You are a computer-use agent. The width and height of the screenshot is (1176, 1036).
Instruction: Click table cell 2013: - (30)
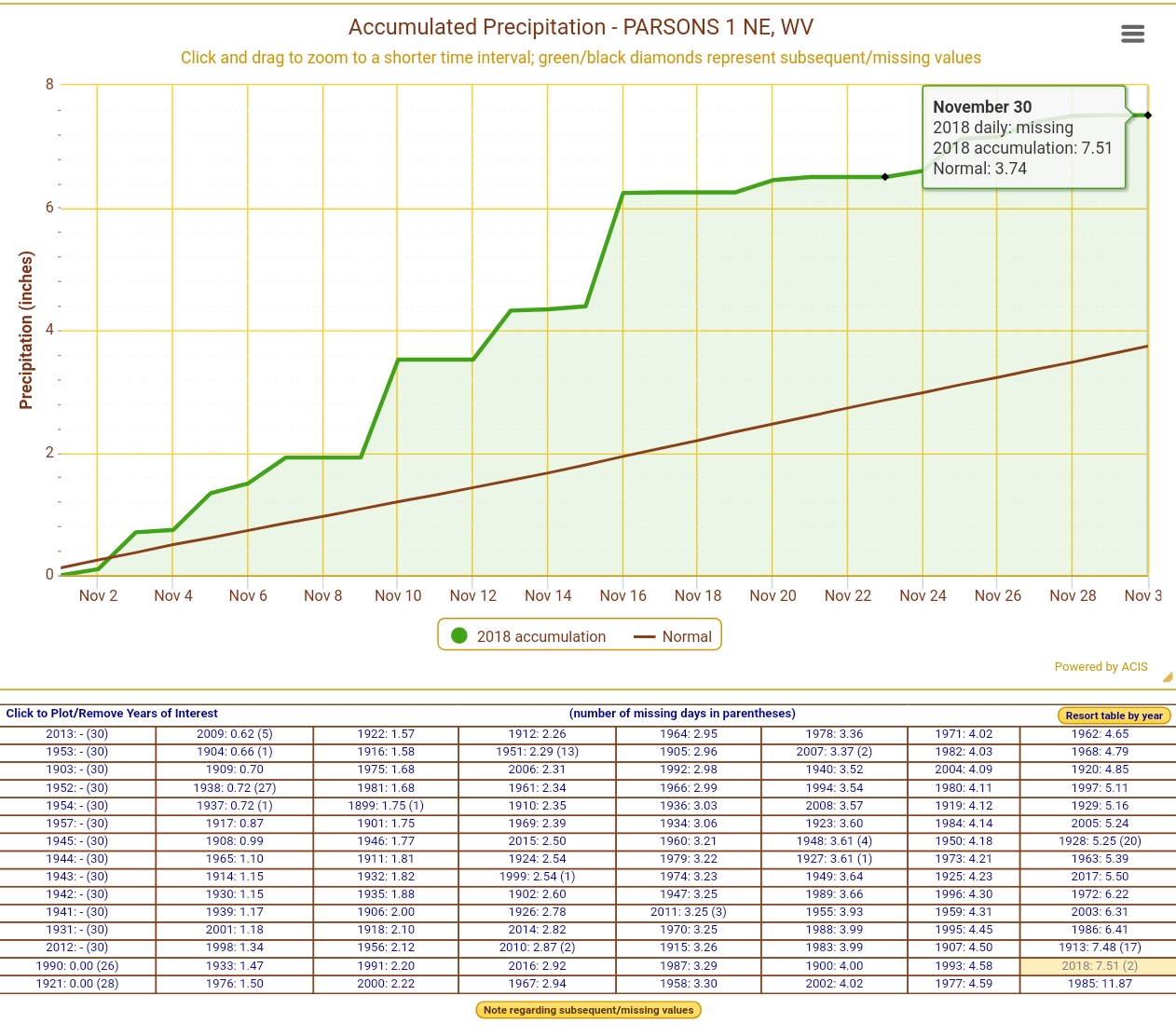click(77, 734)
